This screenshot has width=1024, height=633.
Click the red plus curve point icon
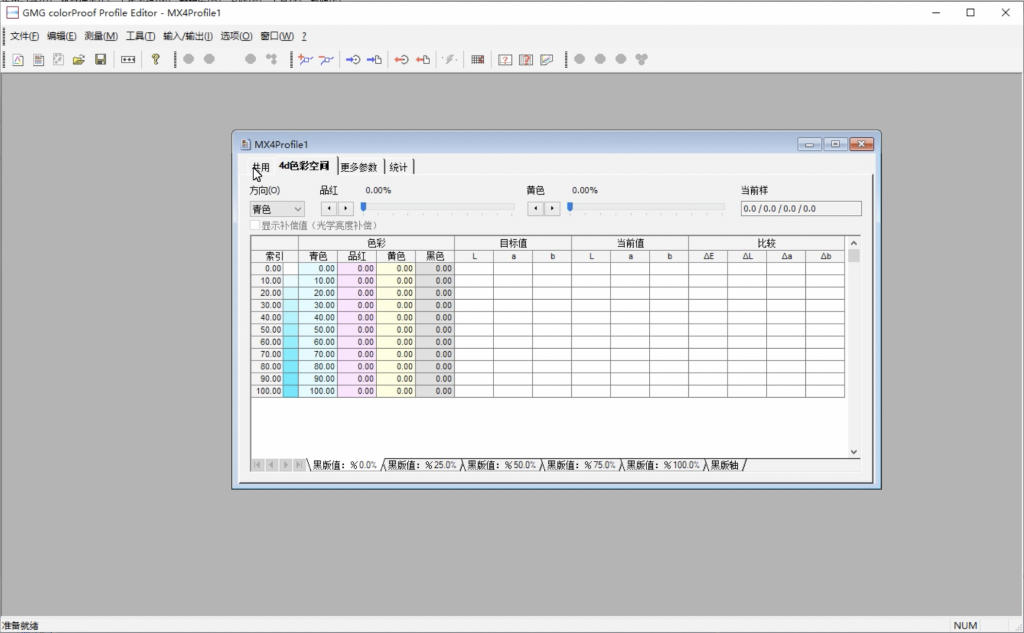click(x=305, y=59)
